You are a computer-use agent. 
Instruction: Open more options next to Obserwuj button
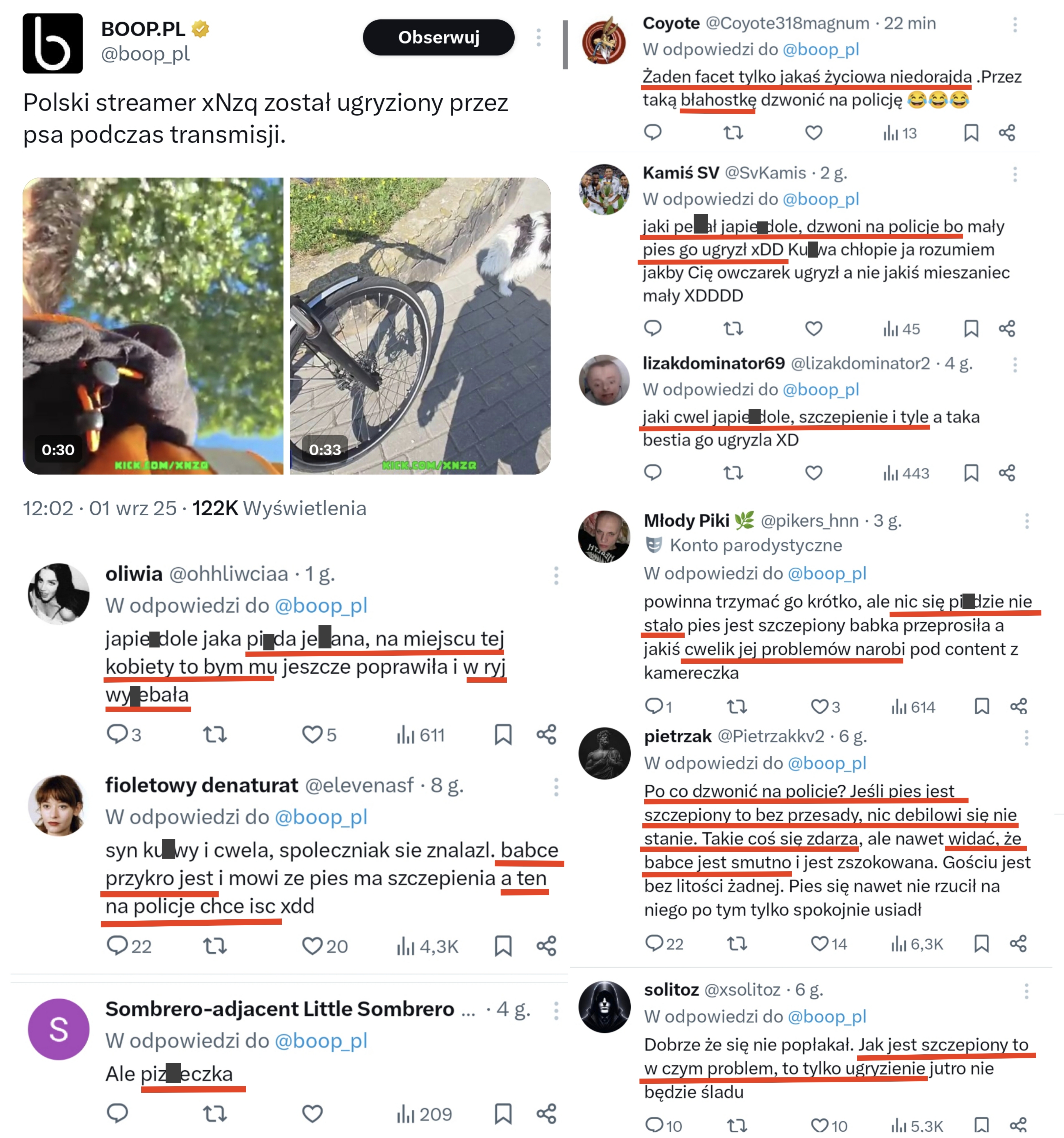(x=538, y=38)
